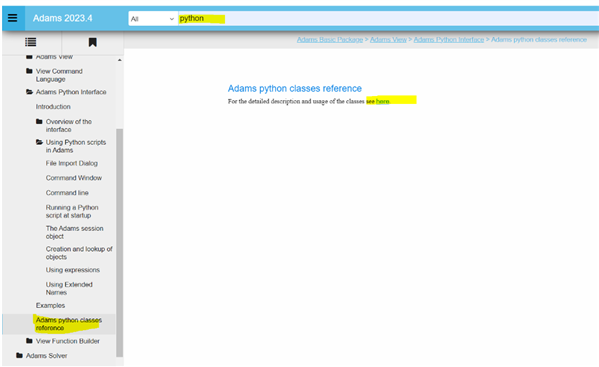Open Overview of the interface topic
The image size is (599, 367).
69,125
